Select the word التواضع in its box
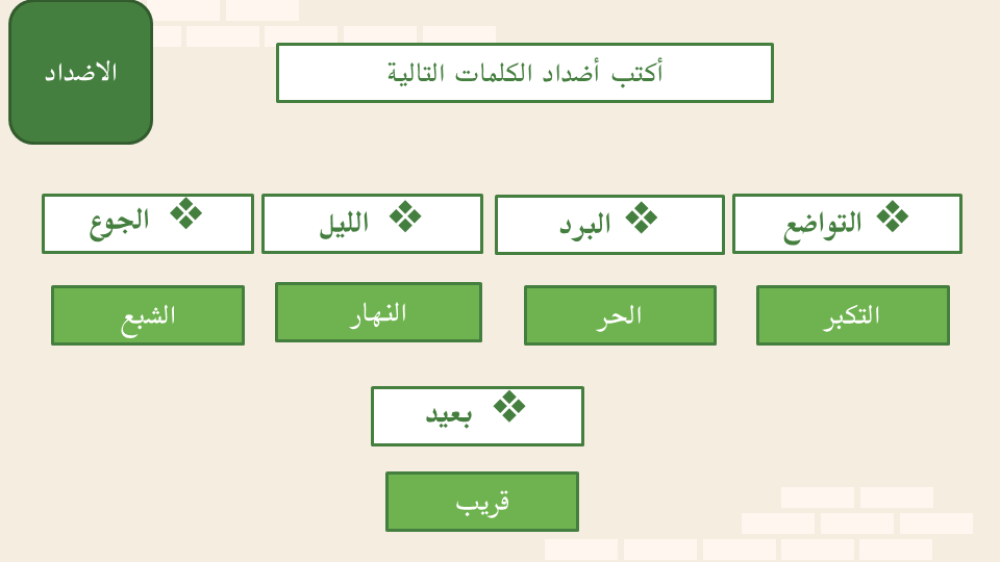The height and width of the screenshot is (562, 1000). [x=822, y=223]
